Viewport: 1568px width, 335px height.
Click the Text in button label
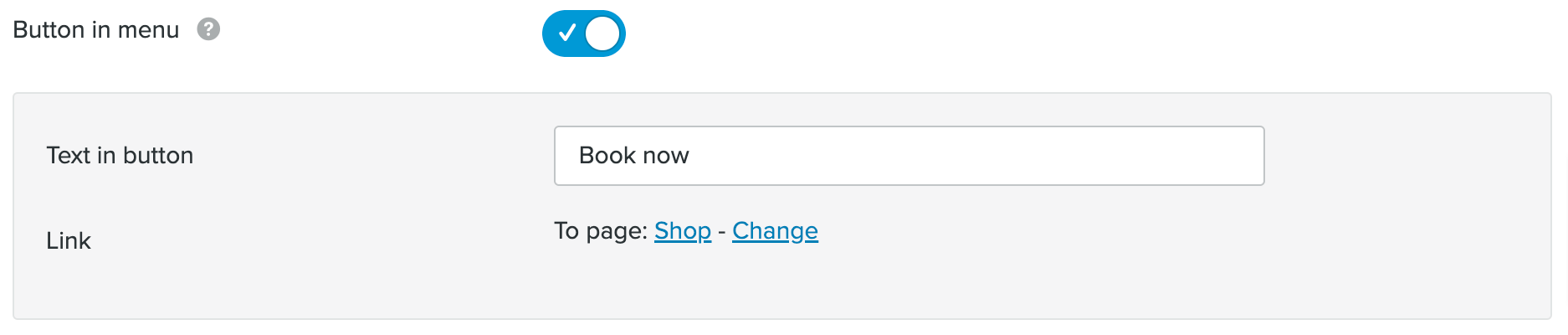(120, 156)
